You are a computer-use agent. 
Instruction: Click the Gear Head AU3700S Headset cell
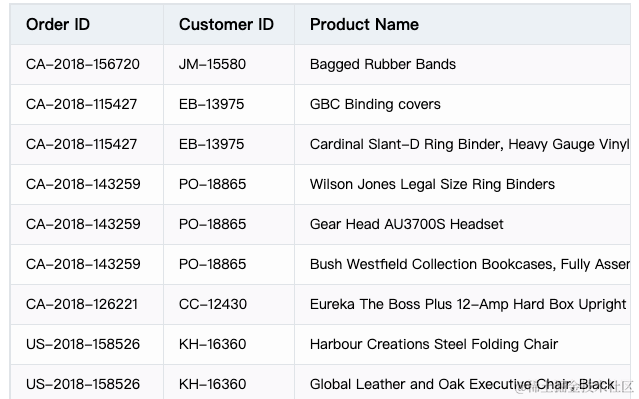[462, 224]
